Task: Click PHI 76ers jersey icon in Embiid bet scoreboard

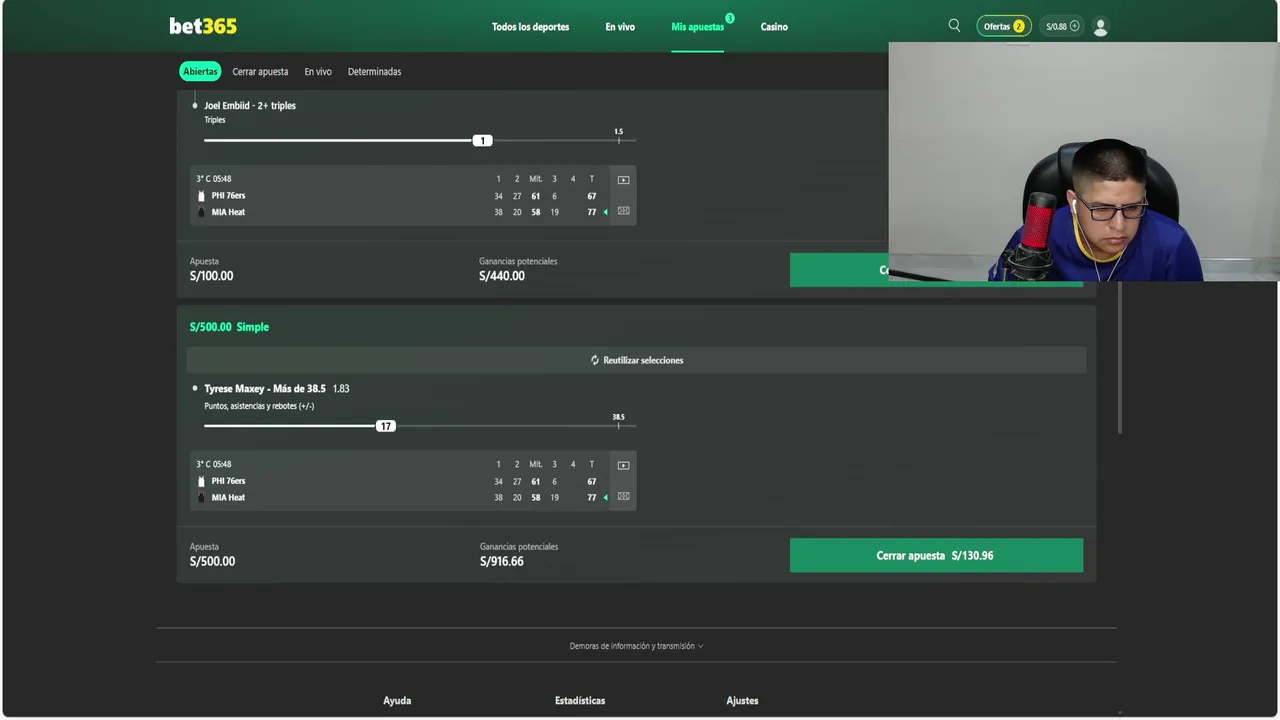Action: click(201, 196)
